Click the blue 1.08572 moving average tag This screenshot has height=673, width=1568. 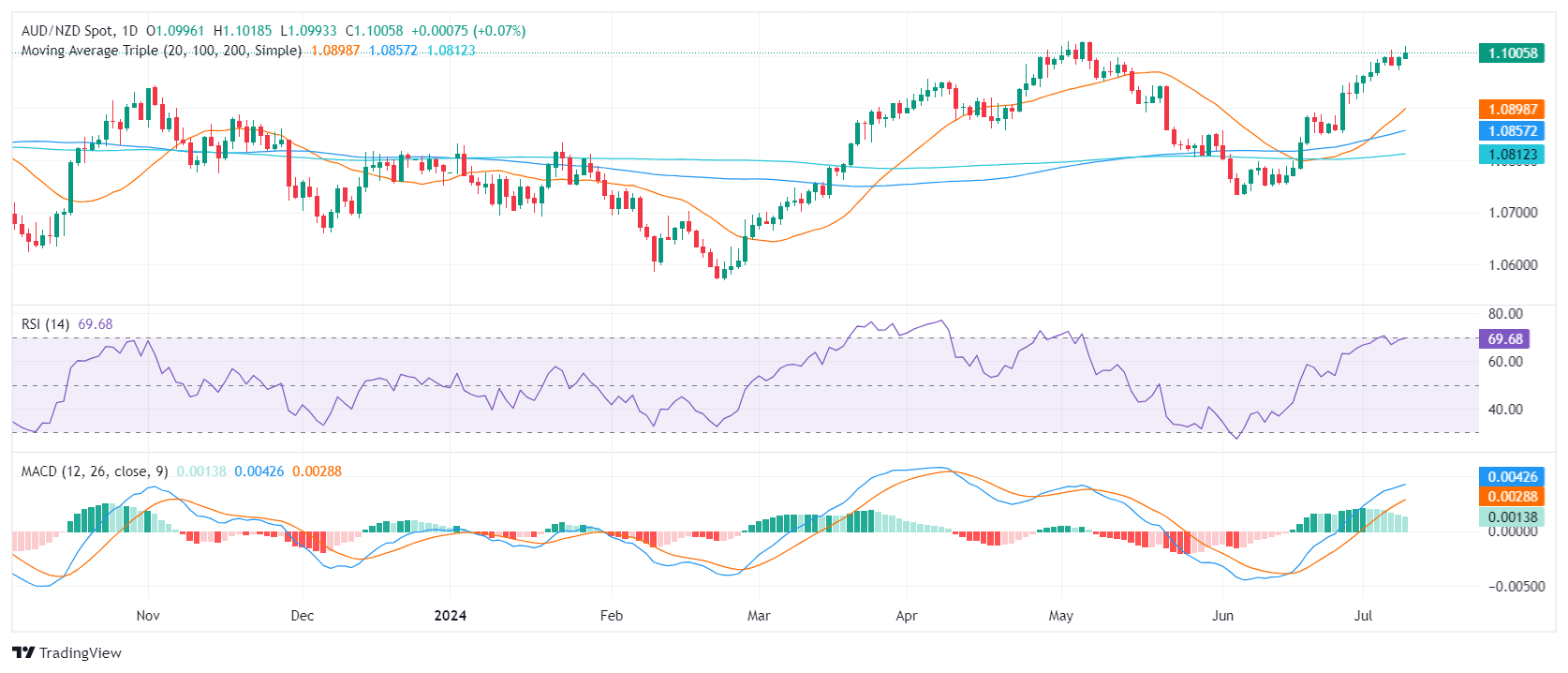point(1513,131)
